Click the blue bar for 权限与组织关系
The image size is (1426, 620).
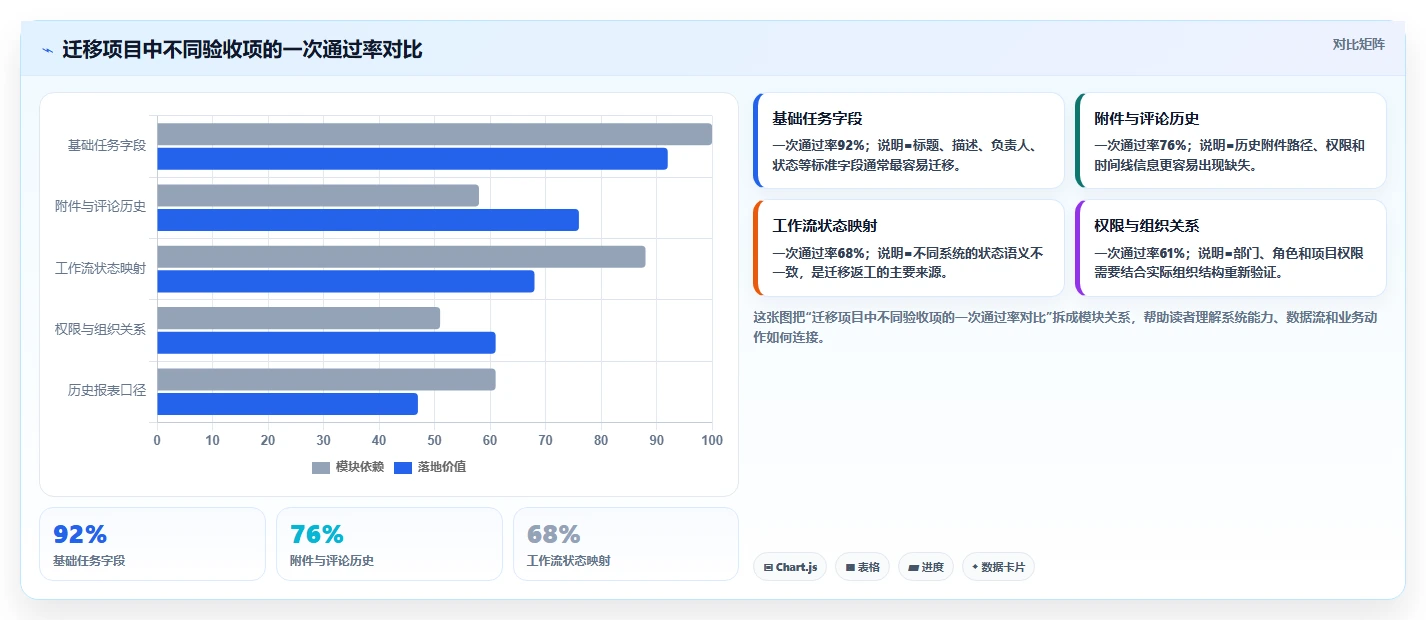326,343
